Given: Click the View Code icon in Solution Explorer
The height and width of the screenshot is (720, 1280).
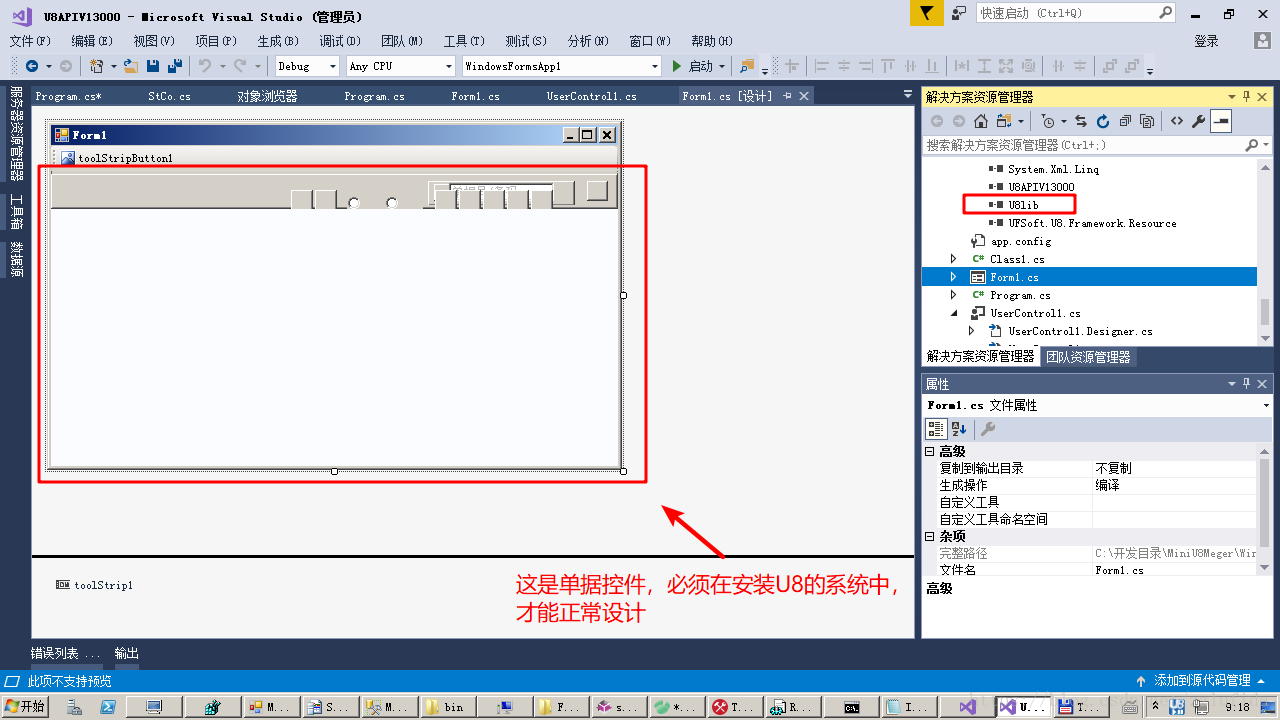Looking at the screenshot, I should [x=1176, y=121].
